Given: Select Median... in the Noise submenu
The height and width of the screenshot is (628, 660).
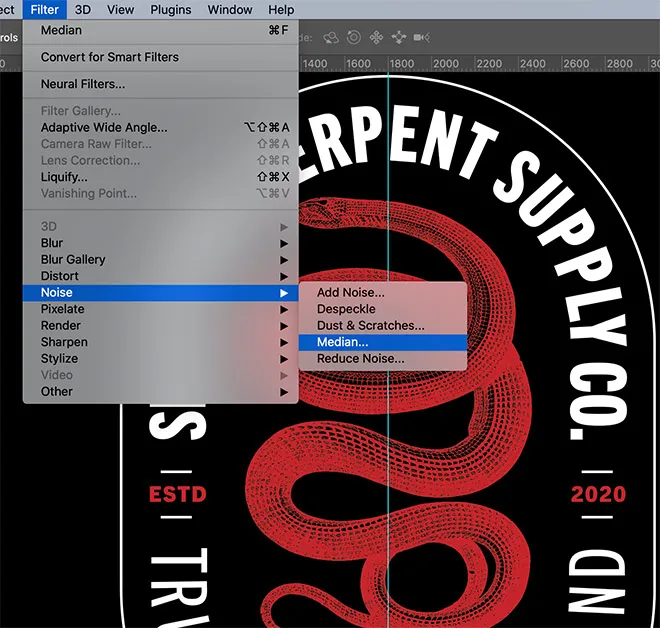Looking at the screenshot, I should click(x=343, y=342).
